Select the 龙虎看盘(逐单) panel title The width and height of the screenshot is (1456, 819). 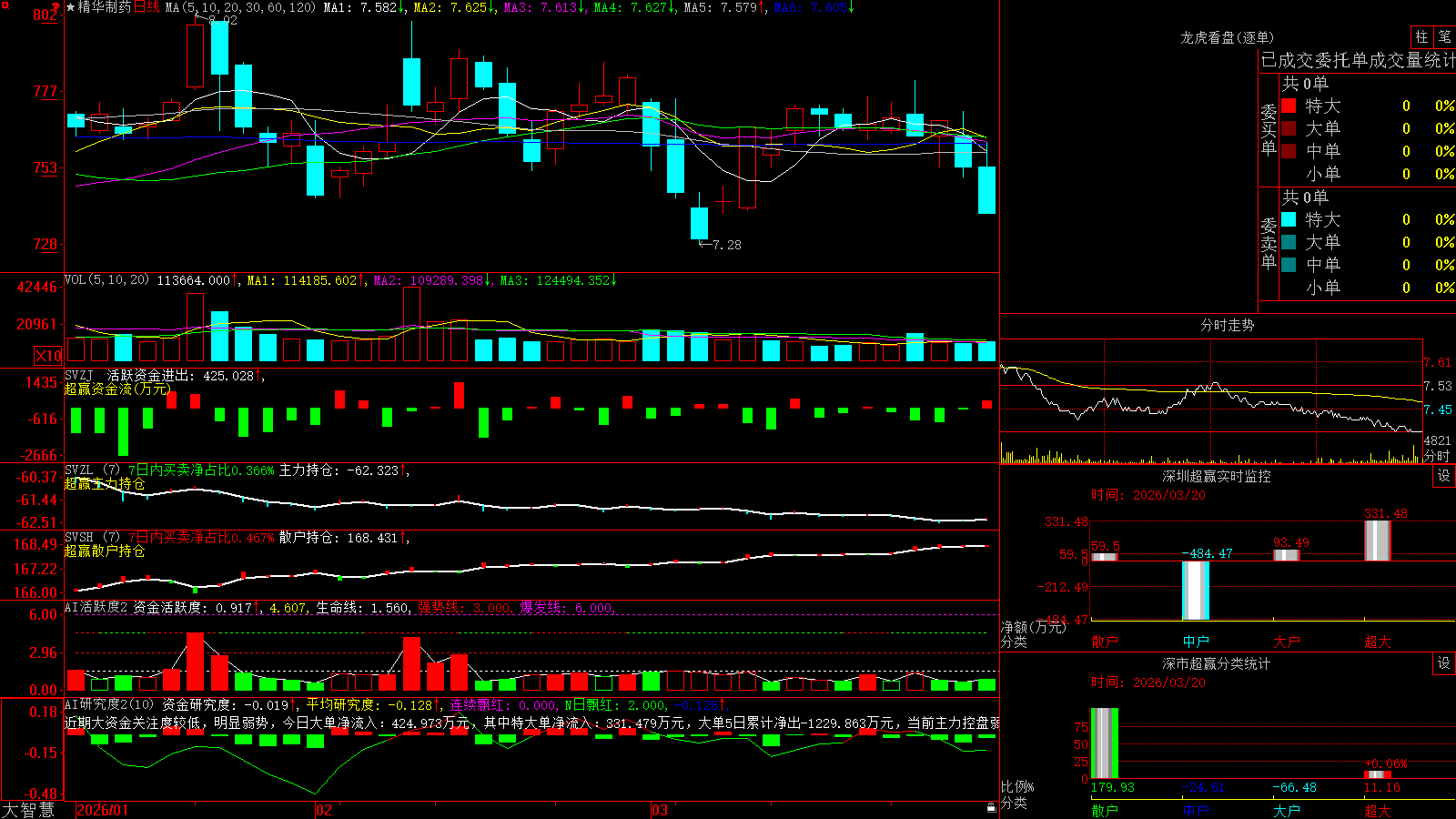coord(1227,37)
